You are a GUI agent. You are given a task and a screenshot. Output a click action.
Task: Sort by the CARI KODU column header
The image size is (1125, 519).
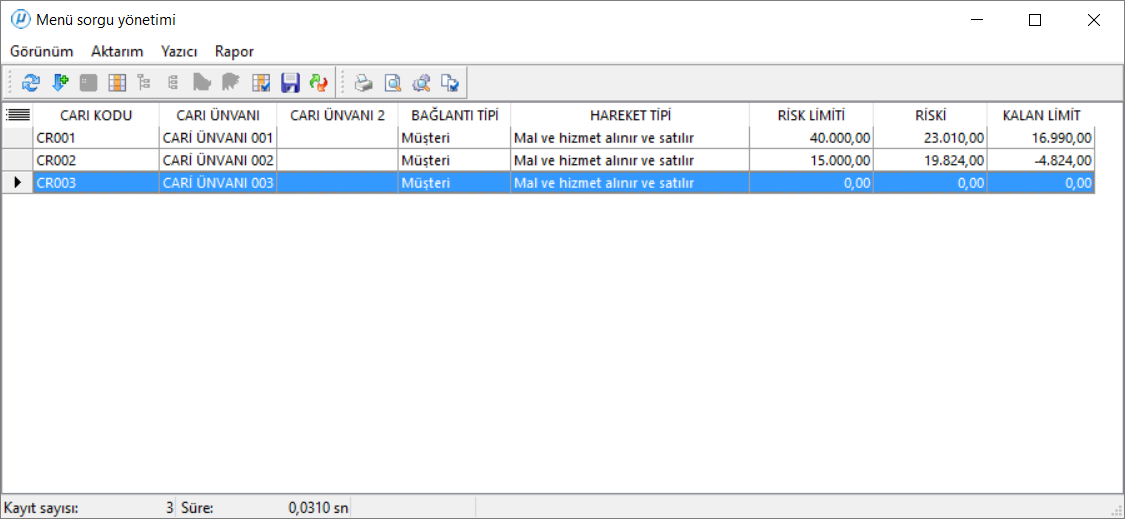click(96, 115)
